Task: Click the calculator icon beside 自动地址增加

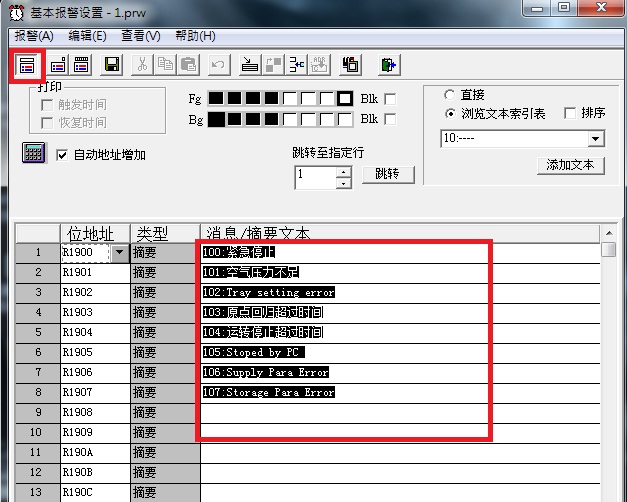Action: point(33,154)
